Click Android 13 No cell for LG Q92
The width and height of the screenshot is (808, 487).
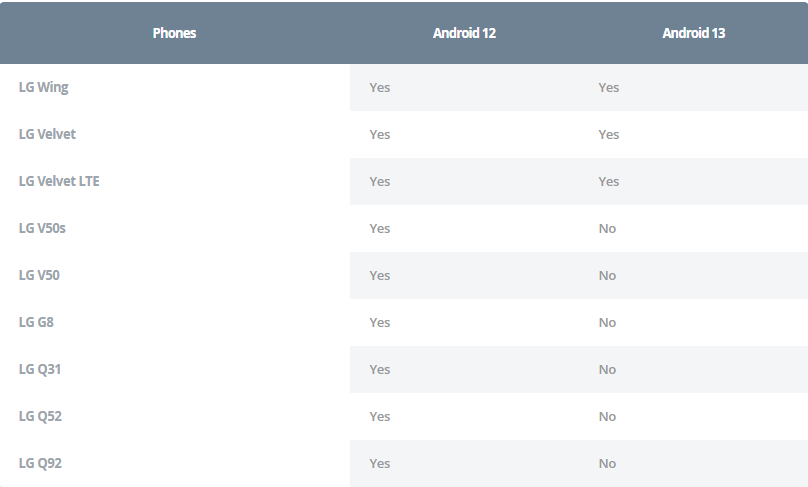(x=607, y=463)
